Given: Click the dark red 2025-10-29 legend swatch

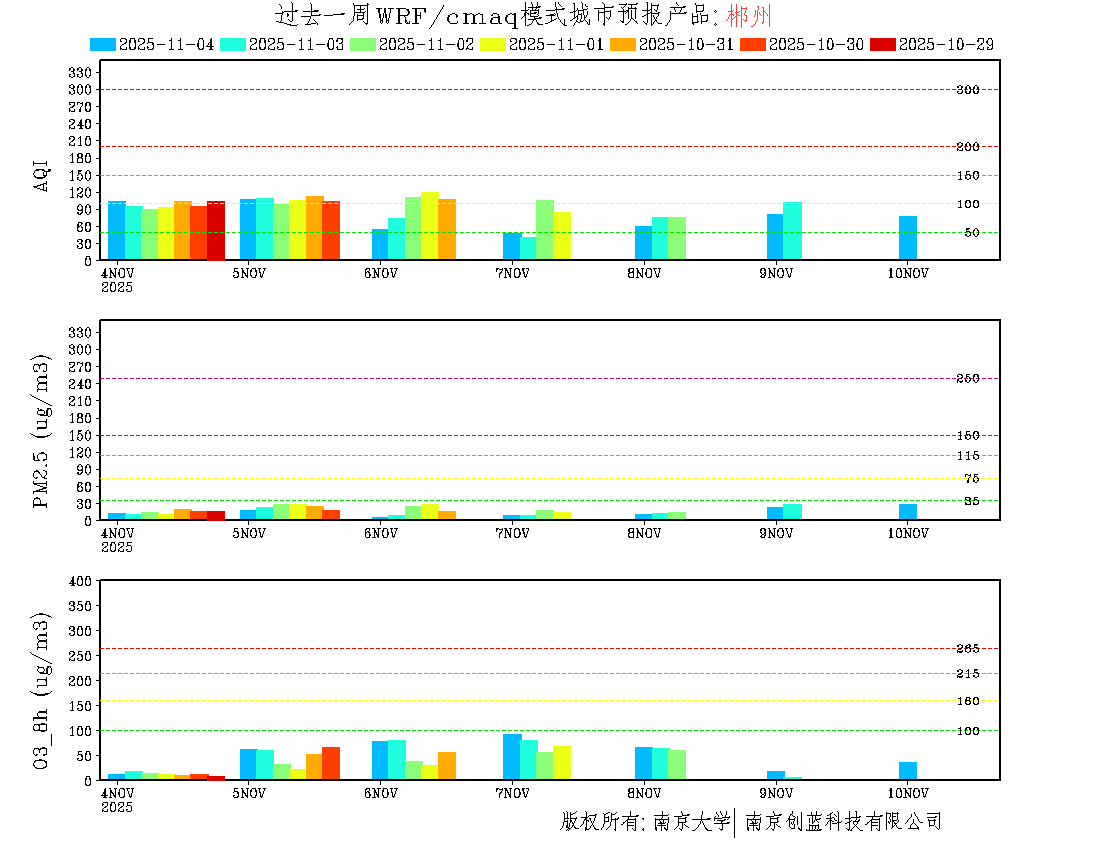Looking at the screenshot, I should [883, 44].
